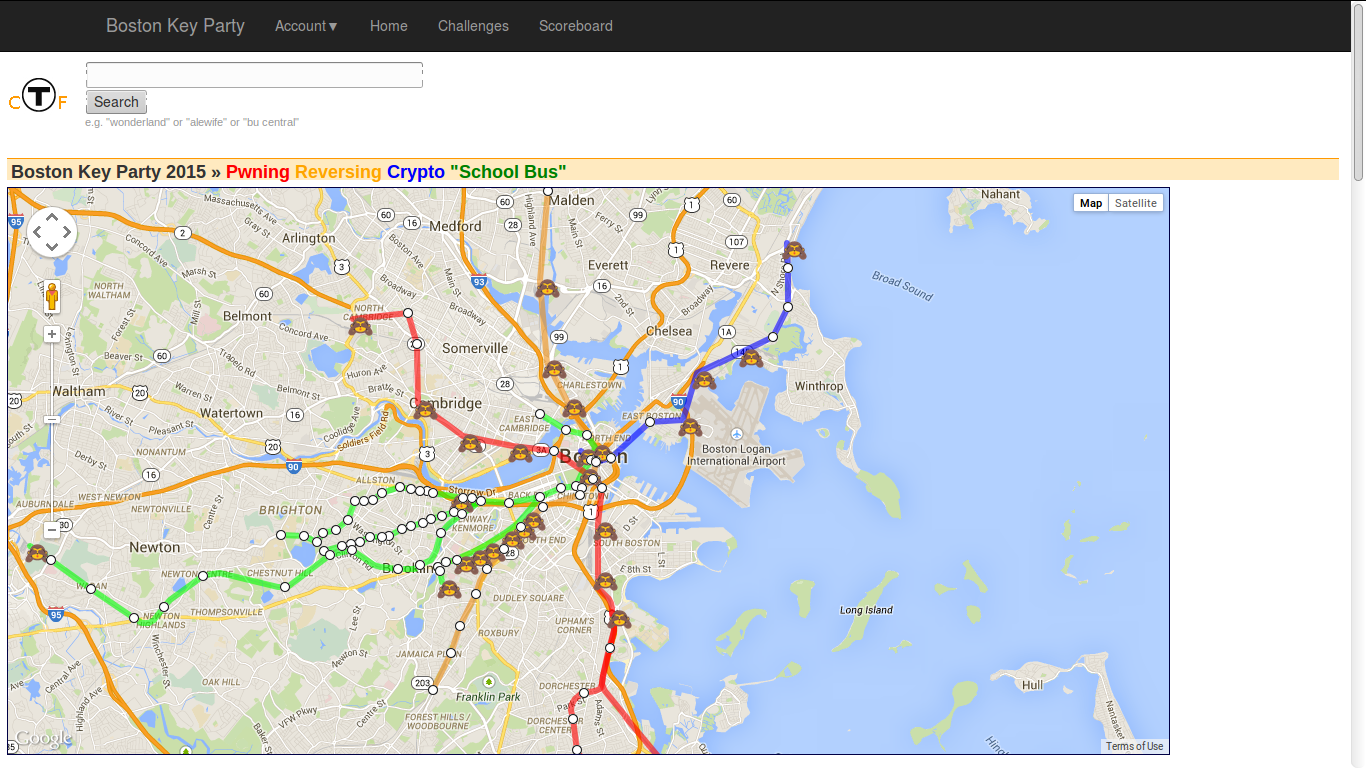This screenshot has width=1366, height=768.
Task: Click the monkey marker next to the I-90 shield in East Boston
Action: [704, 379]
